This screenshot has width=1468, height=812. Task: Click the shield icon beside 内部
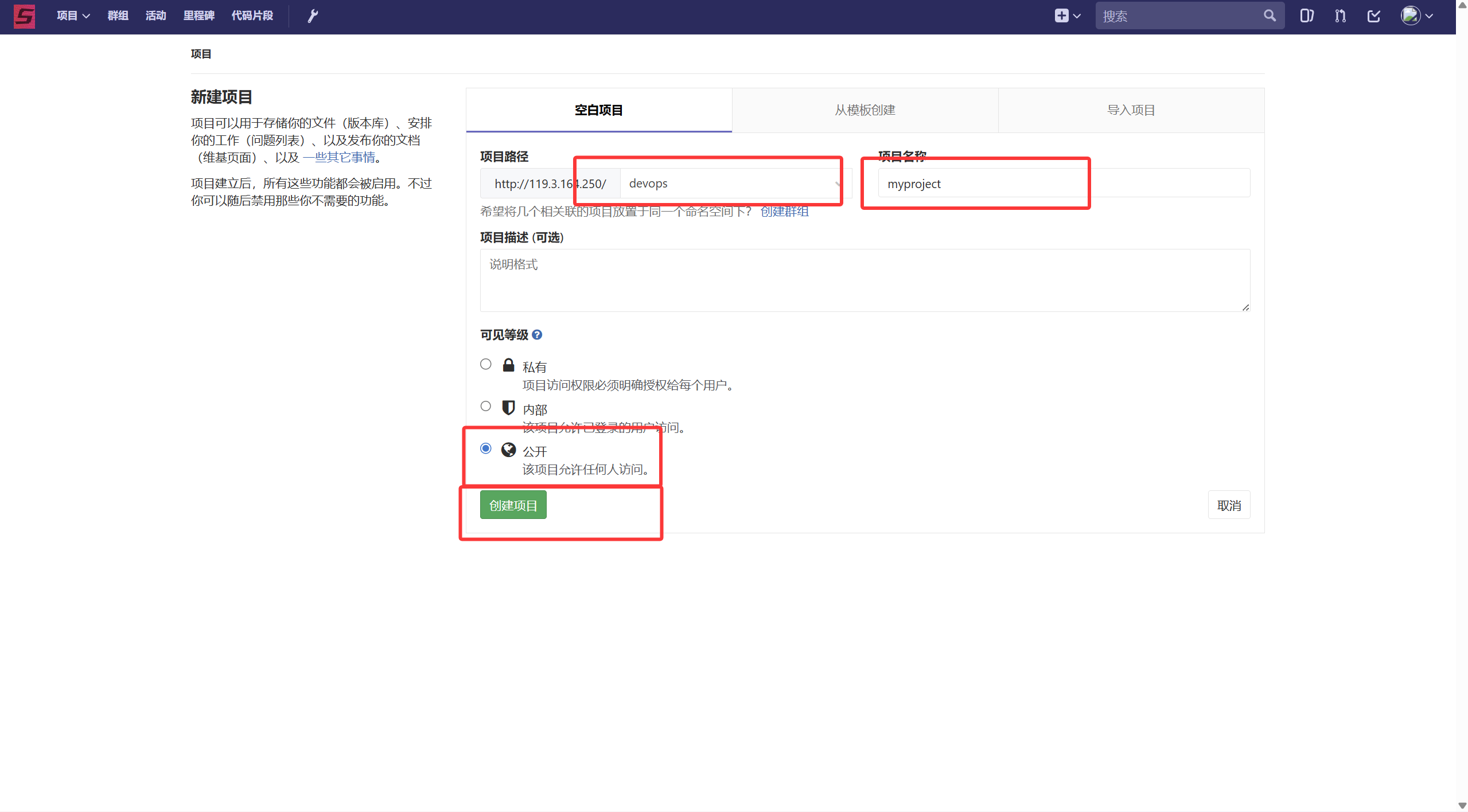coord(508,408)
